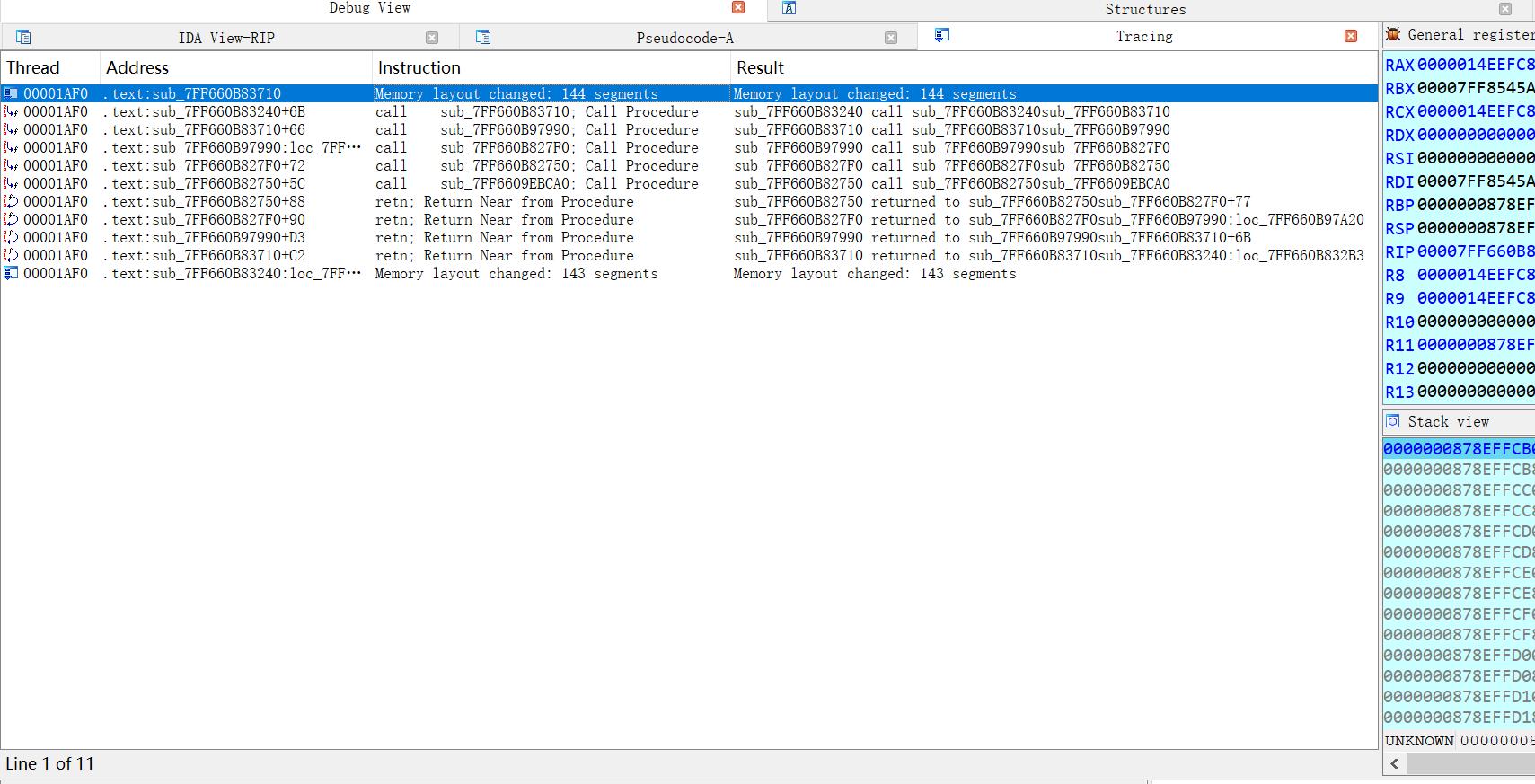
Task: Click the Stack view panel icon
Action: point(1393,421)
